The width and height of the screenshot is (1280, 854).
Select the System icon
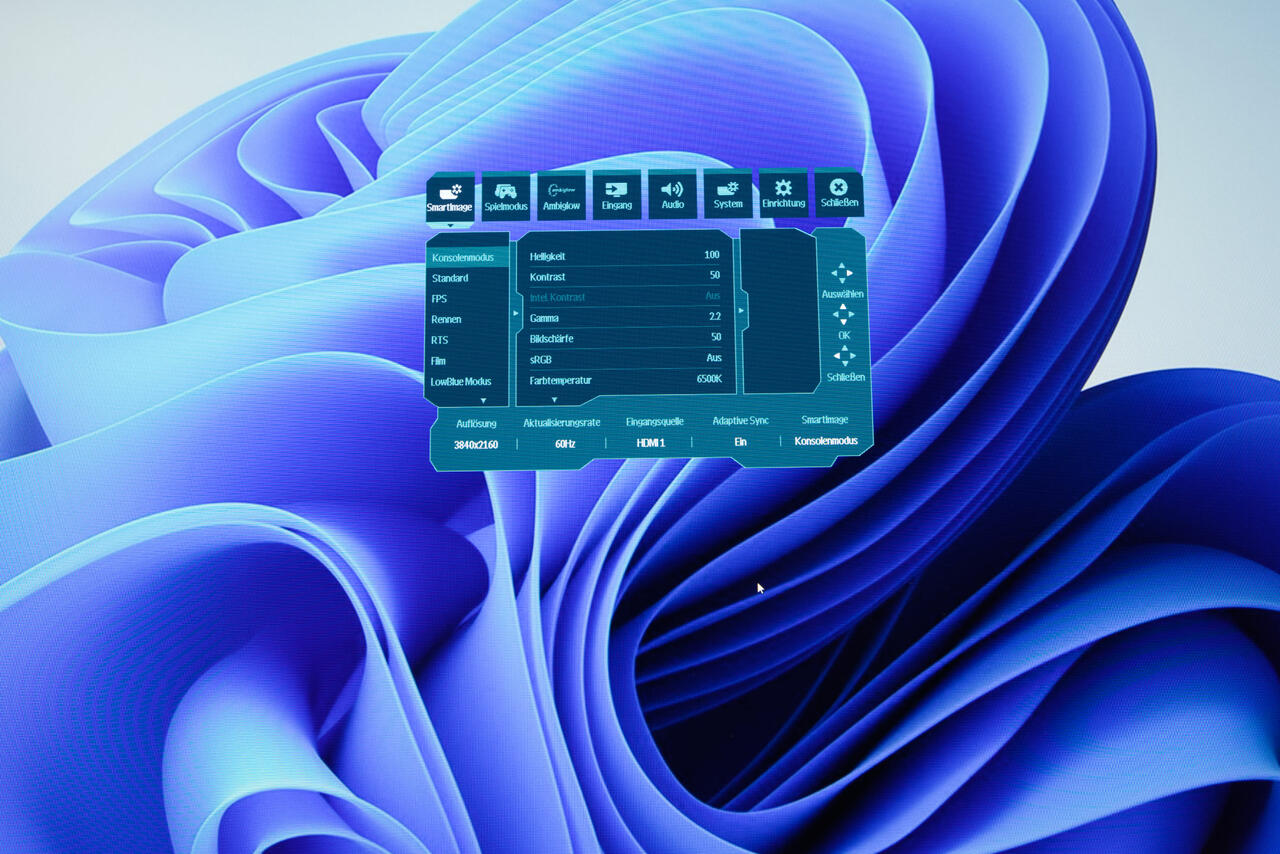click(728, 189)
